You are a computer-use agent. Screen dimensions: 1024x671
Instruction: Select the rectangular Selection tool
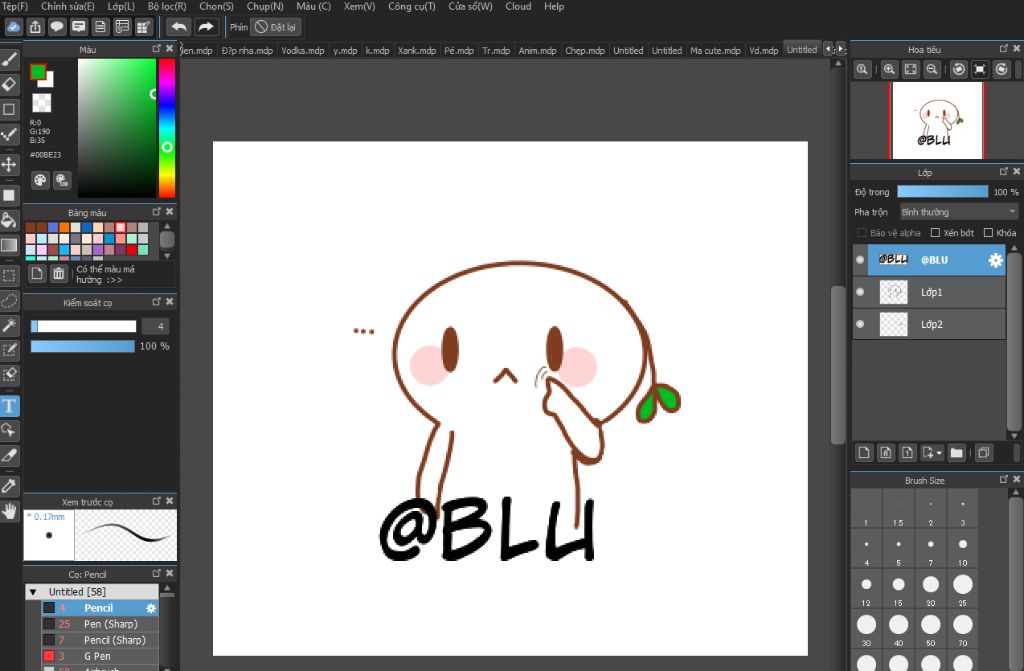9,276
